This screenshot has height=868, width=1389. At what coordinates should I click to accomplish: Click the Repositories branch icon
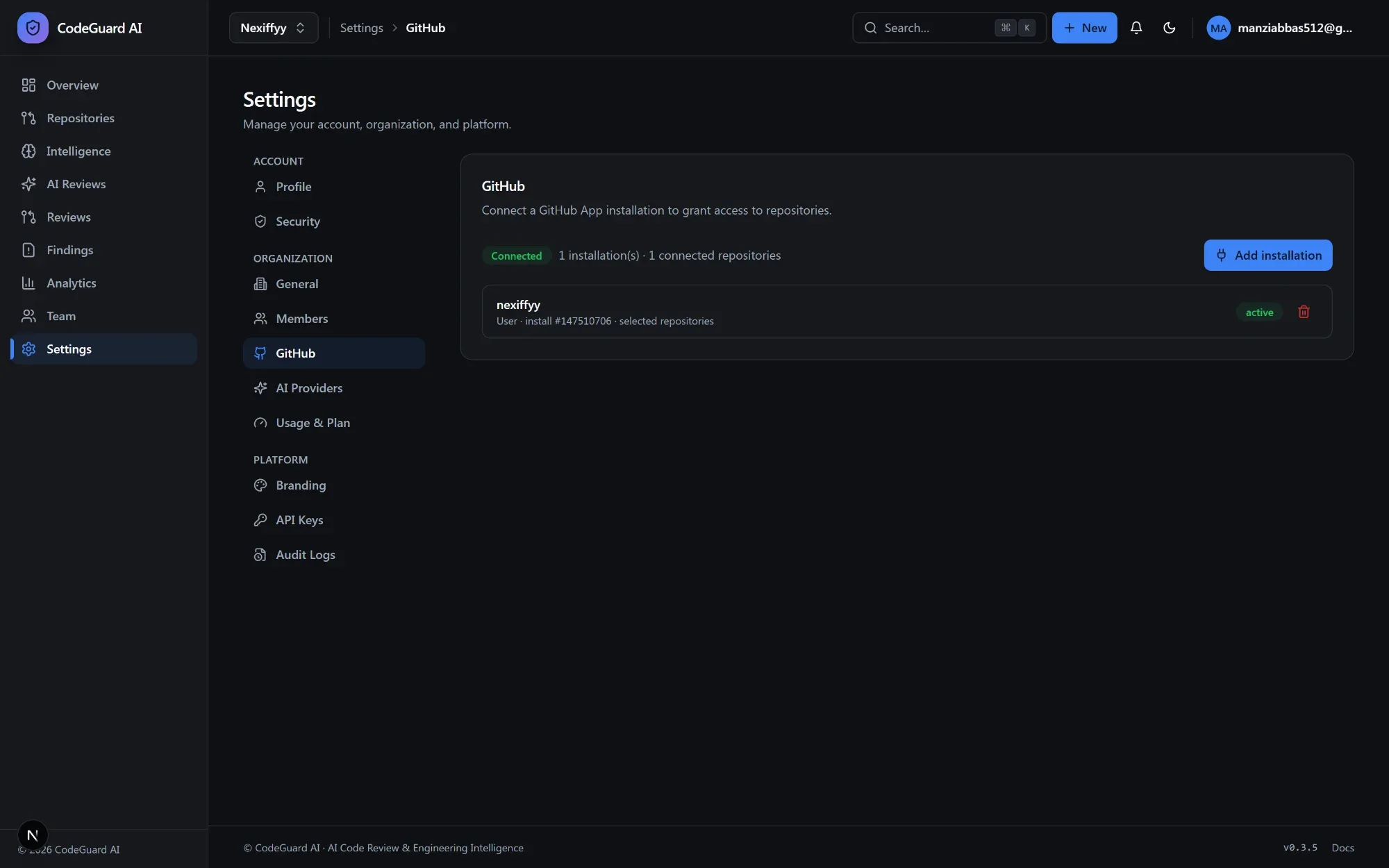(28, 118)
